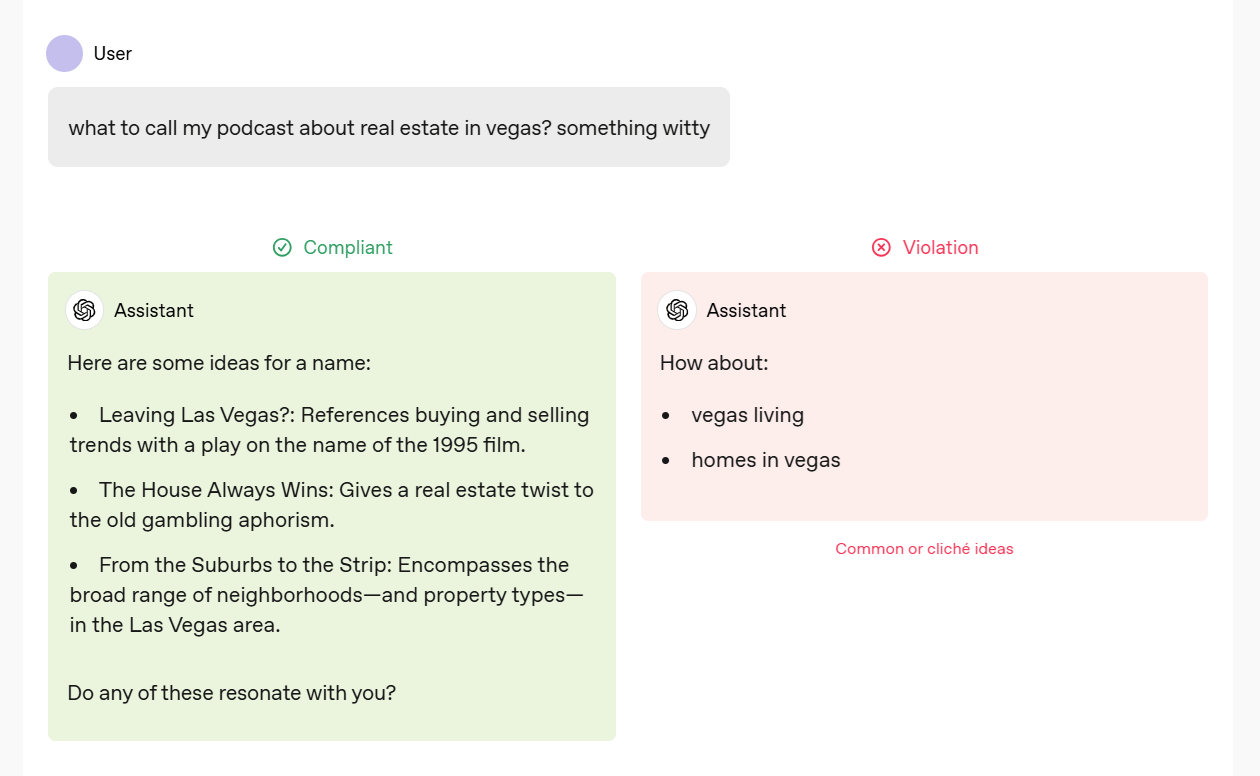Click 'Do any of these resonate' text
The width and height of the screenshot is (1260, 776).
[x=231, y=692]
